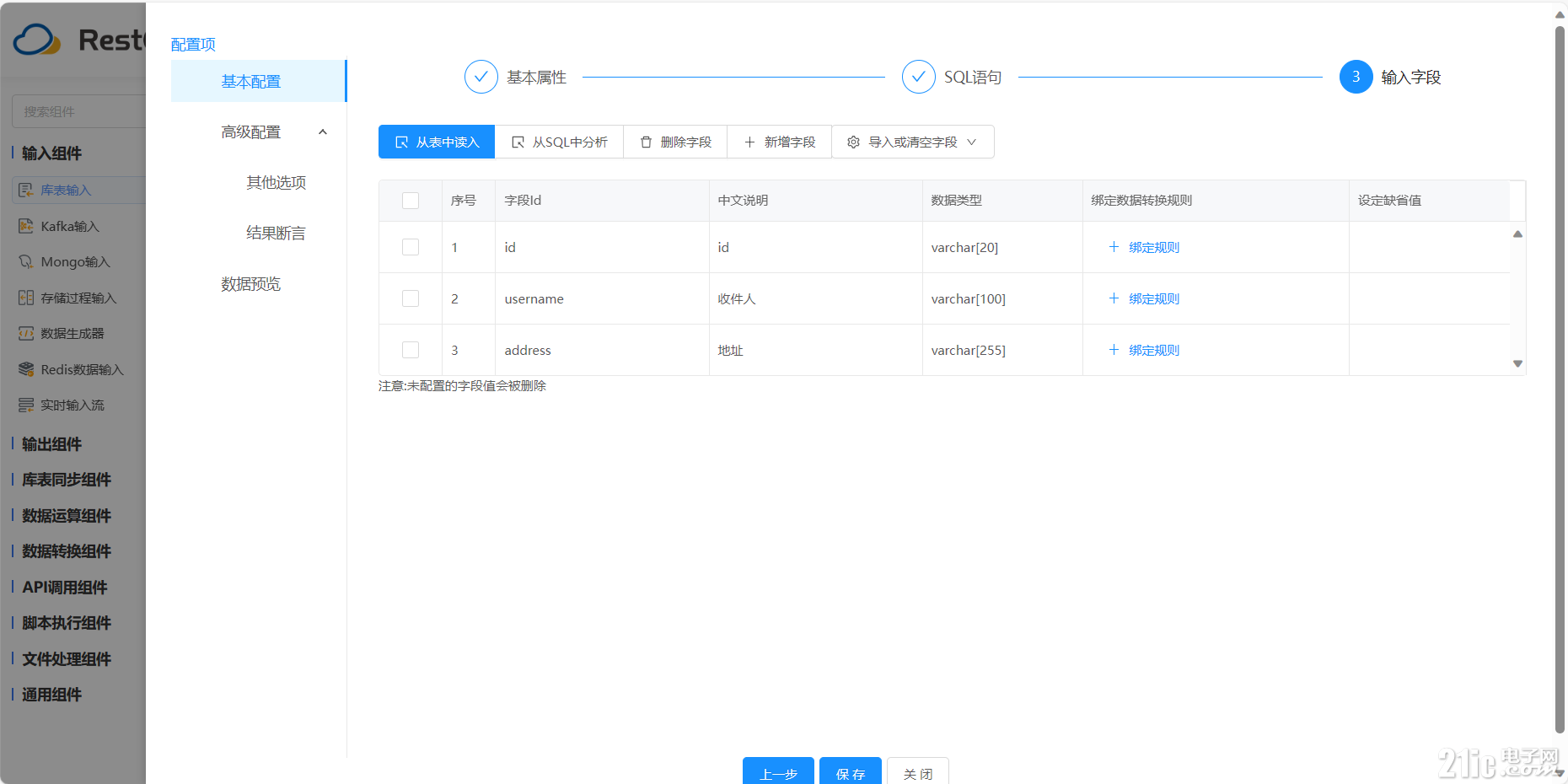
Task: Click the 绑定规则 link in id row
Action: point(1154,247)
